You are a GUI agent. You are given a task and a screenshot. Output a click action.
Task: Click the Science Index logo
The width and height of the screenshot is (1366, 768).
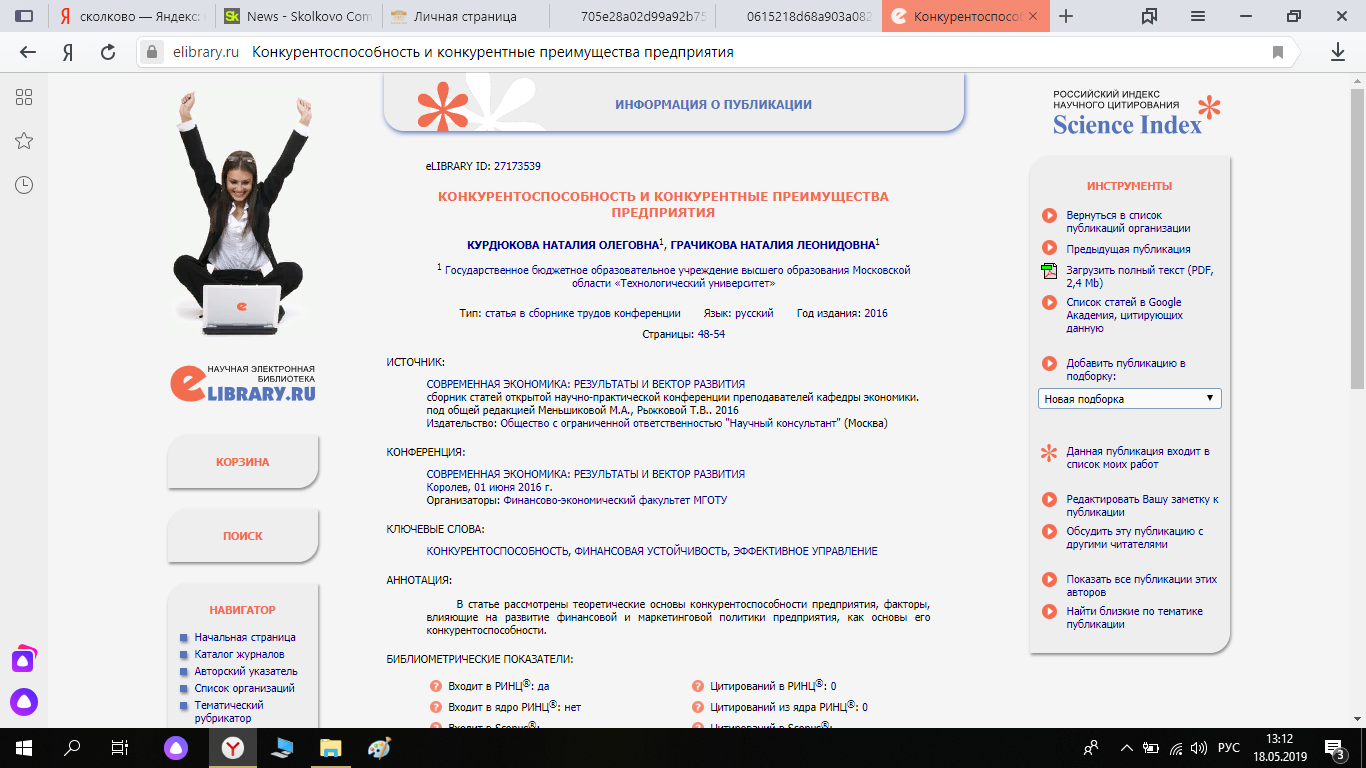pos(1137,113)
